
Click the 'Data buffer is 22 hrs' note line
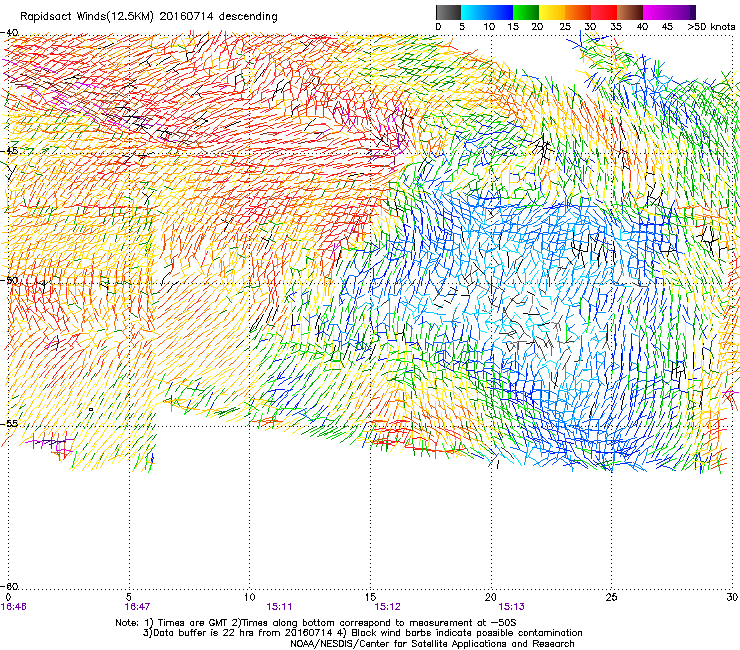362,633
